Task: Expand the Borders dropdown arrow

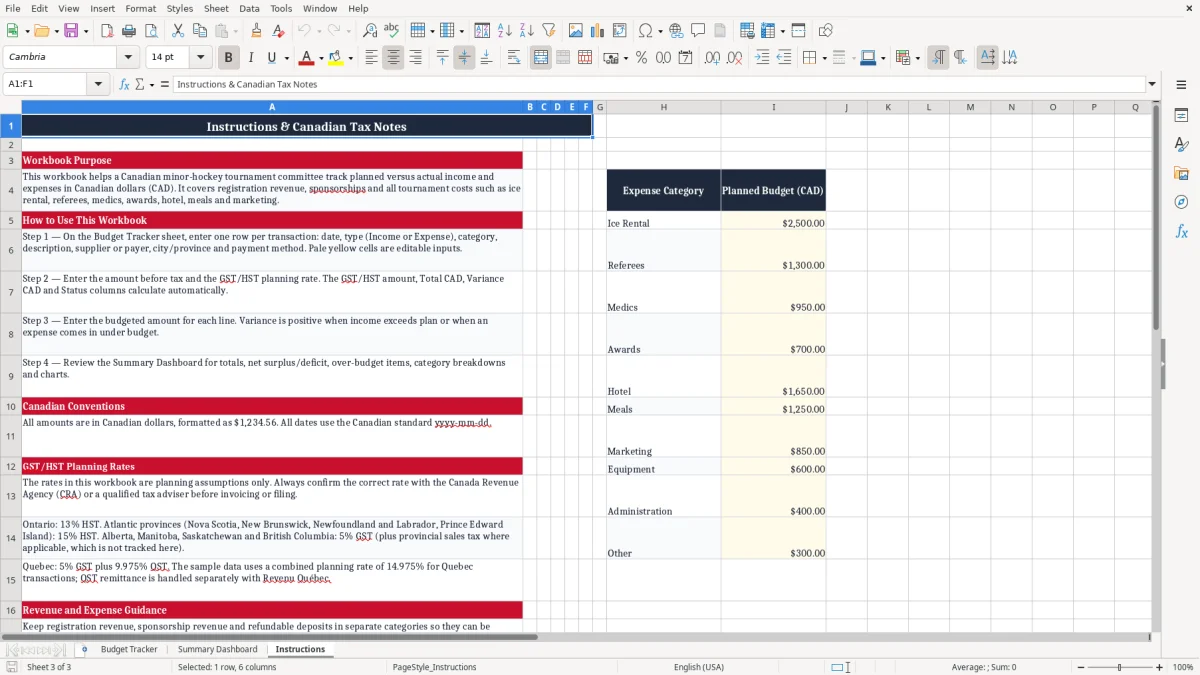Action: [824, 58]
